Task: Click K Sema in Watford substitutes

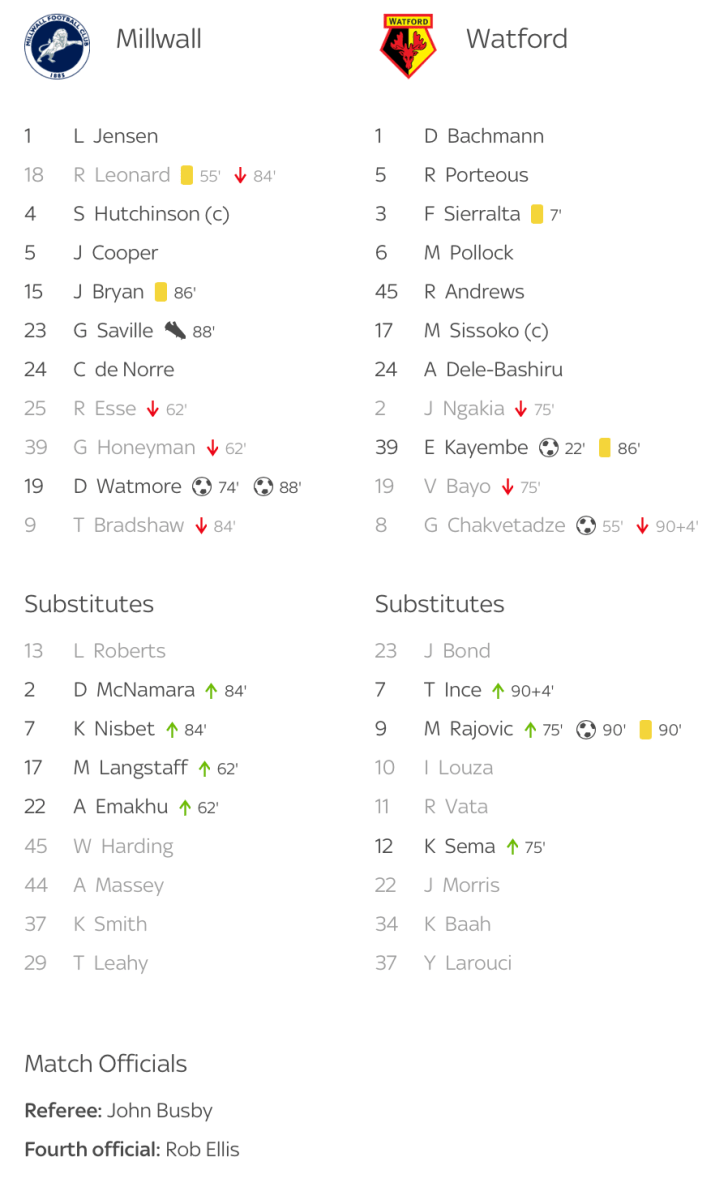Action: point(459,846)
